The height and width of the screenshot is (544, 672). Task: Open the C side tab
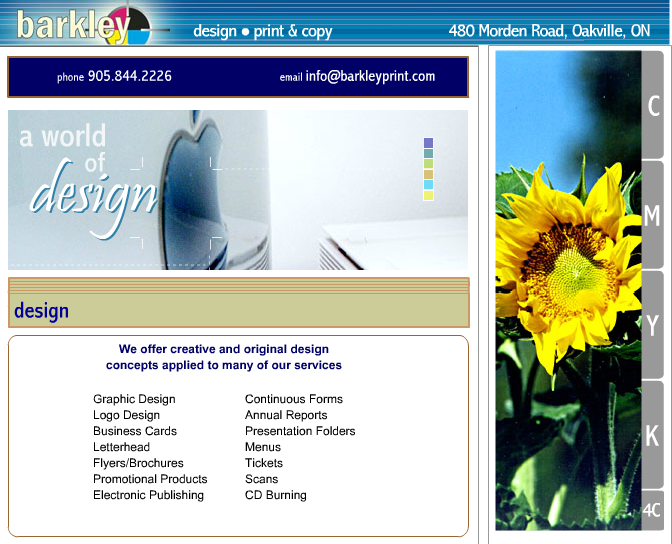point(653,105)
